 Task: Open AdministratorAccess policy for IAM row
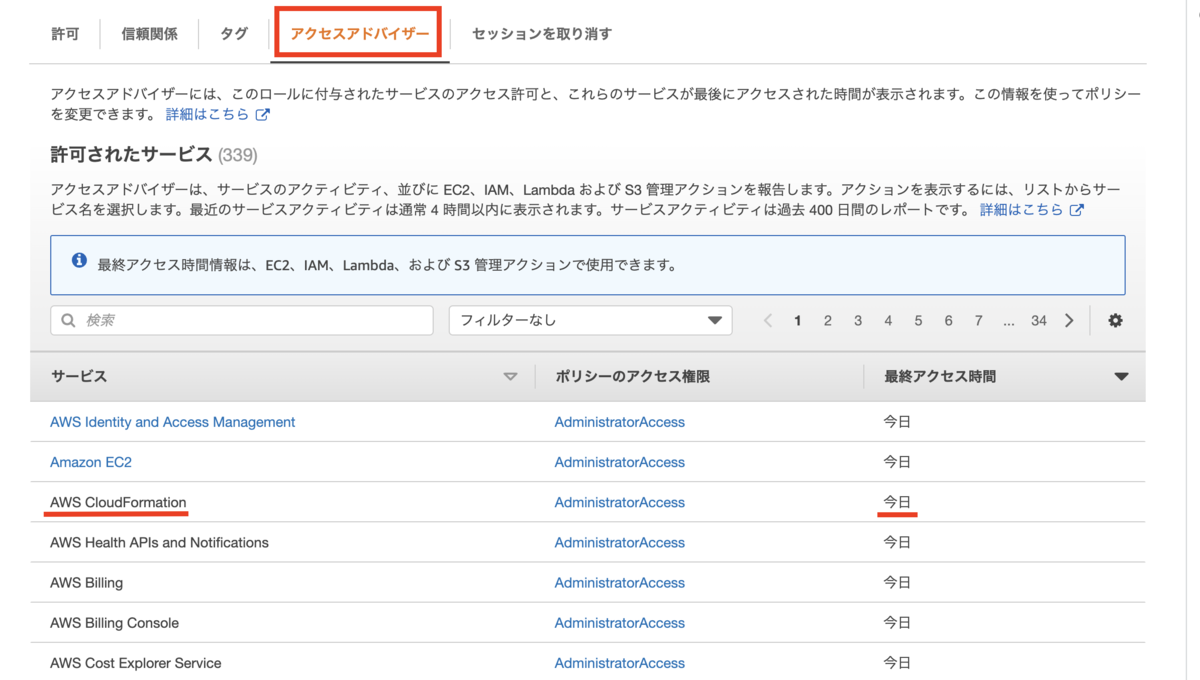(620, 422)
